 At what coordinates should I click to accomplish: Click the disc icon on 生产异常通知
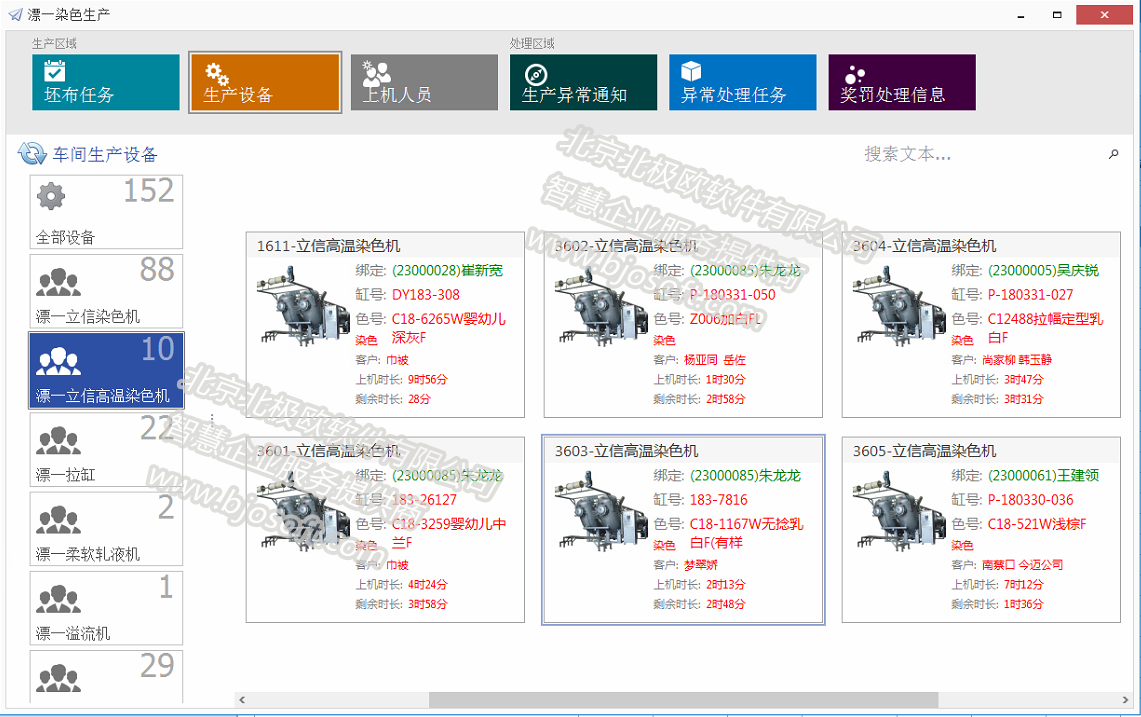tap(536, 74)
